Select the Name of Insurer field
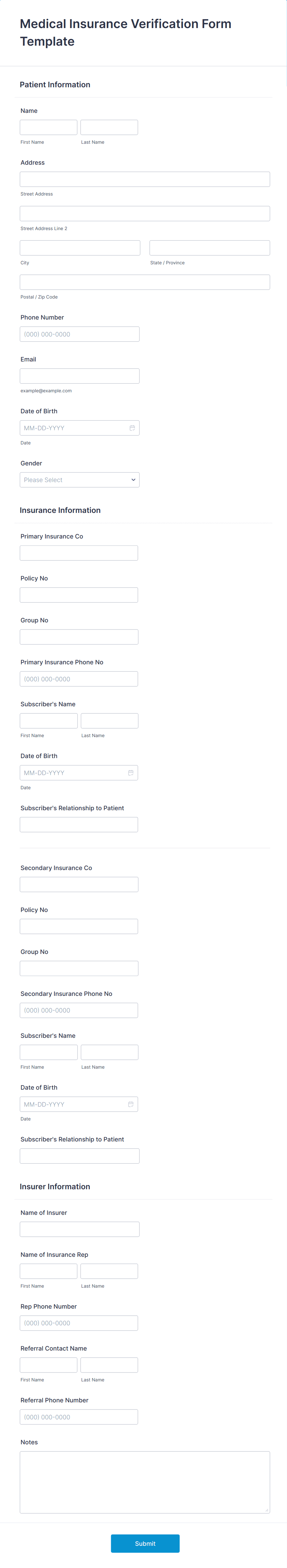The height and width of the screenshot is (1568, 287). [x=79, y=1228]
